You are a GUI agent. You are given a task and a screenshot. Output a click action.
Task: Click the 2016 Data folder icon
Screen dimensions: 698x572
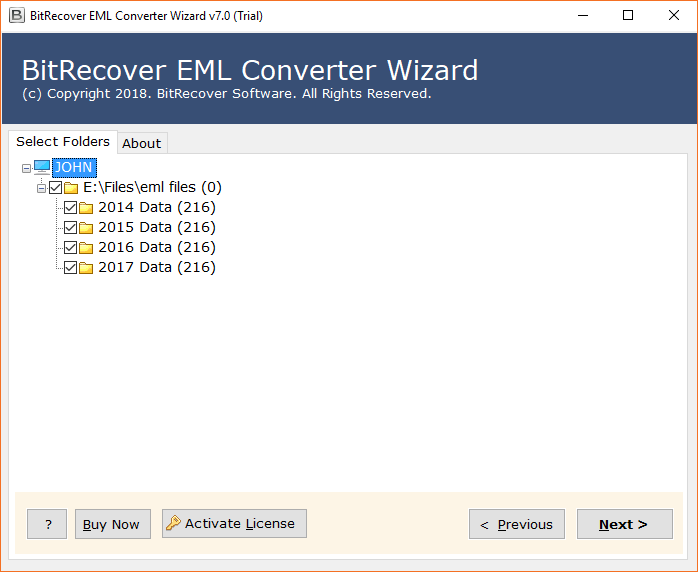86,248
